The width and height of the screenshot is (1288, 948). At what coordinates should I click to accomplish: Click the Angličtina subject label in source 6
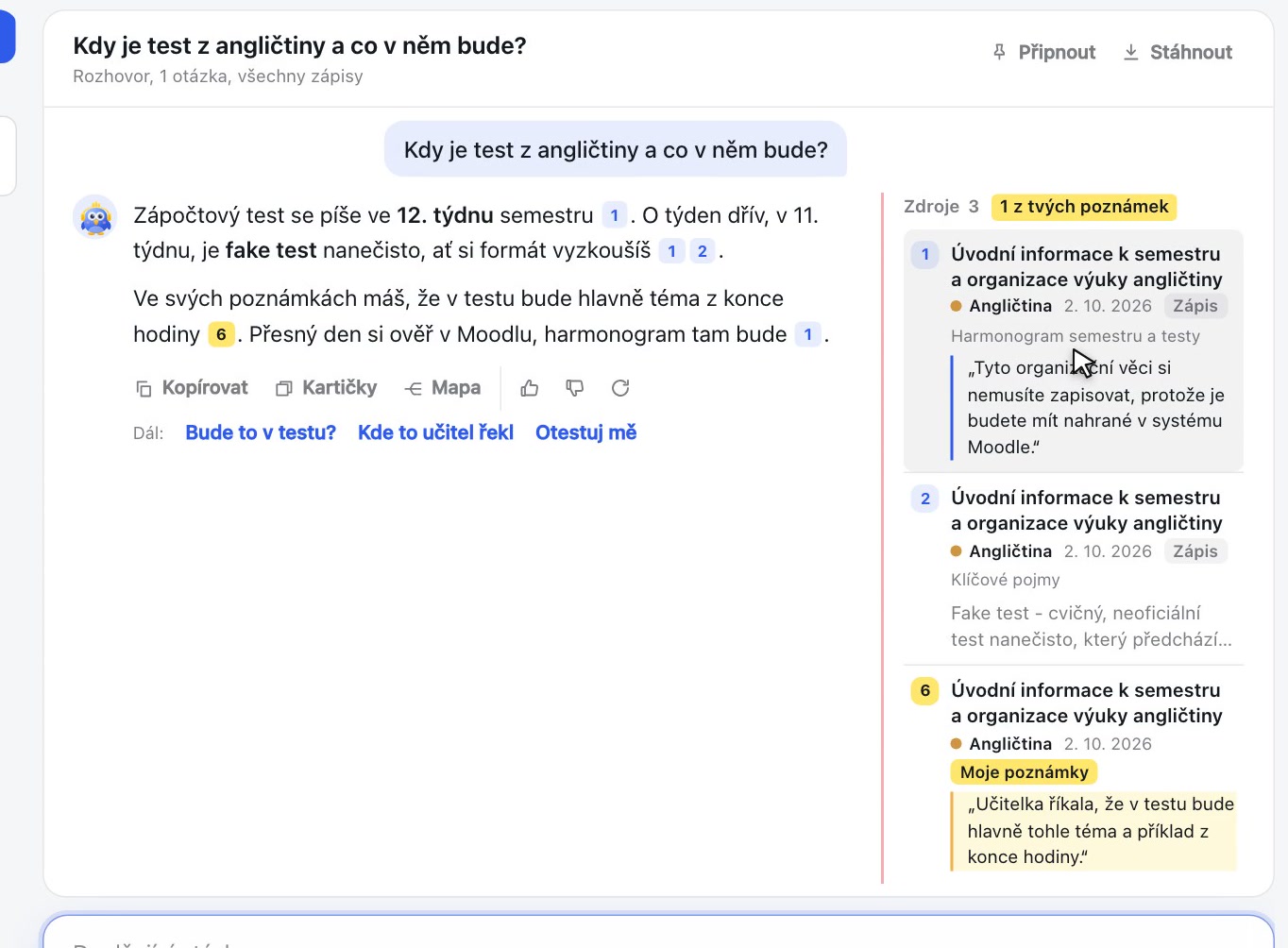pyautogui.click(x=1010, y=744)
